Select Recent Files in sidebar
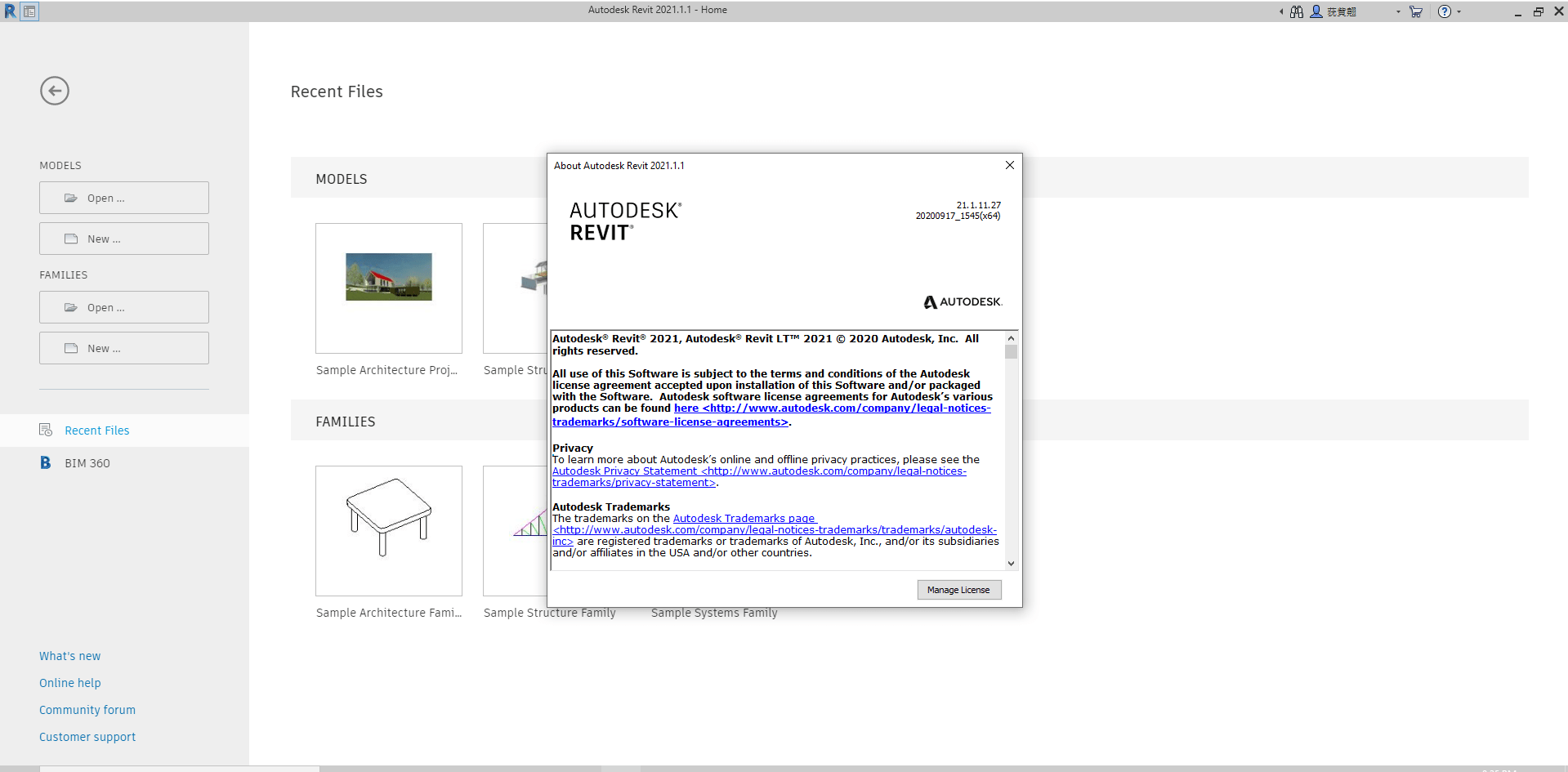This screenshot has height=772, width=1568. (124, 431)
